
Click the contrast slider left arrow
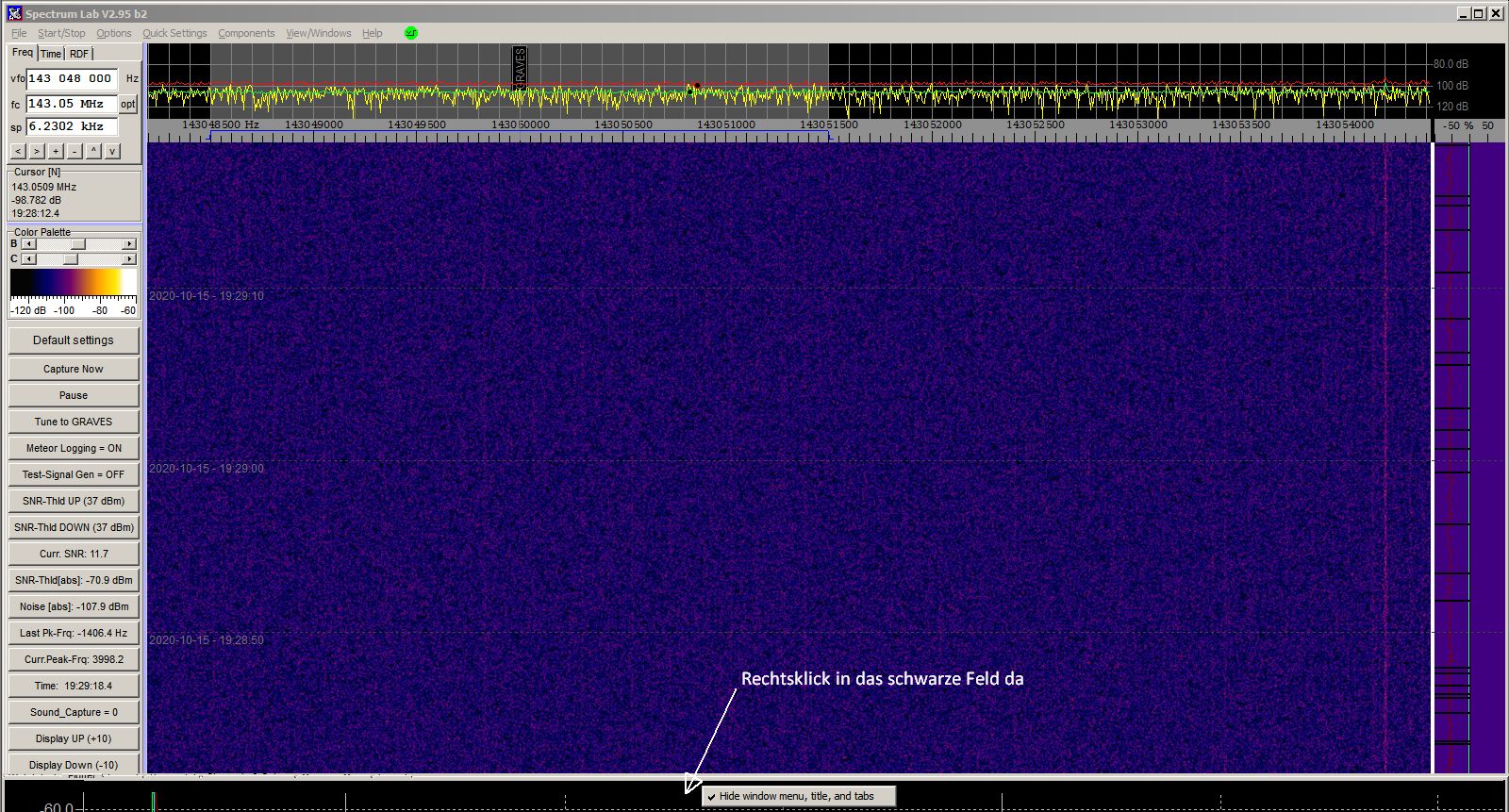[27, 259]
